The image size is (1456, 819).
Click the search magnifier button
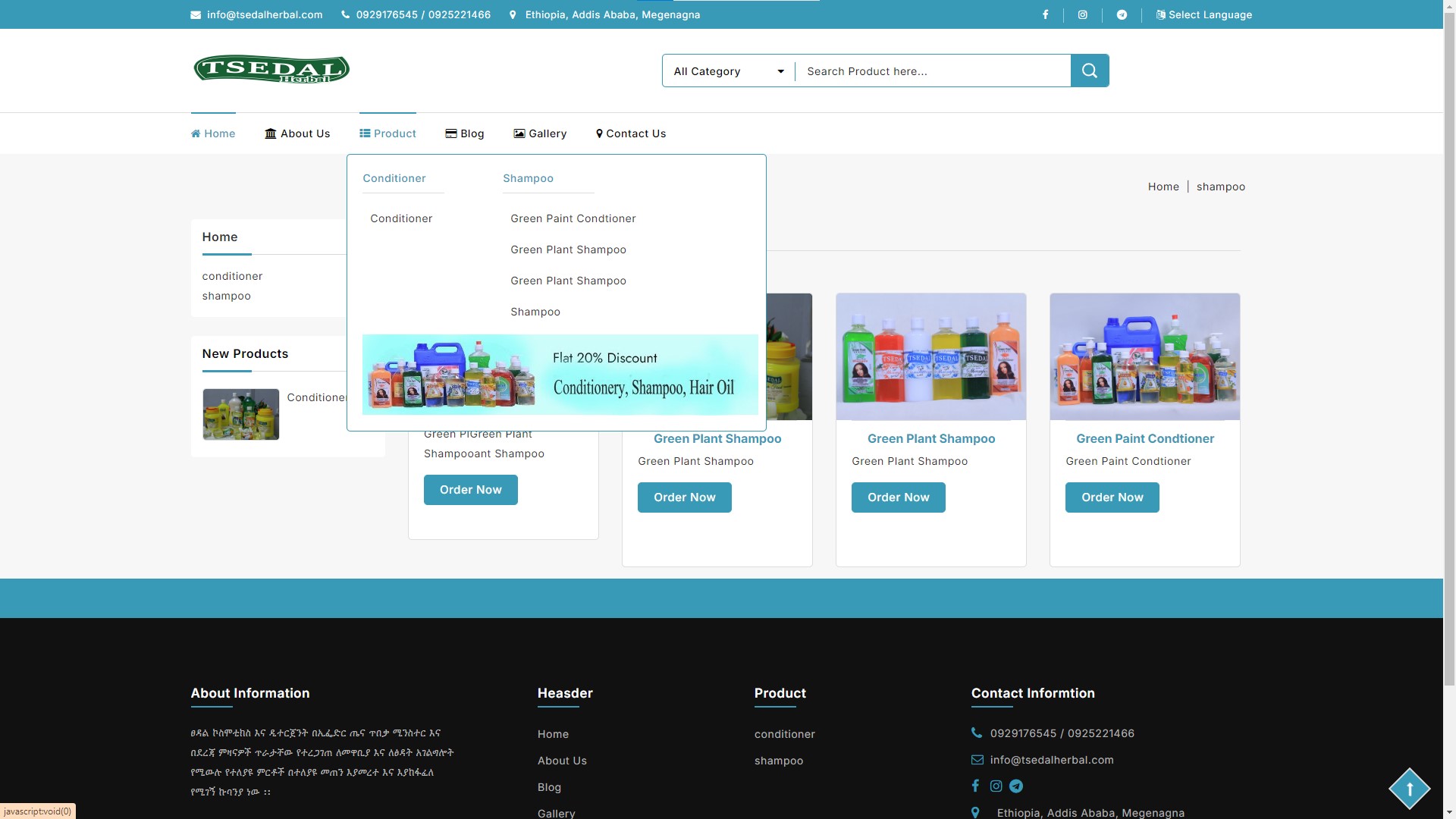click(x=1089, y=71)
